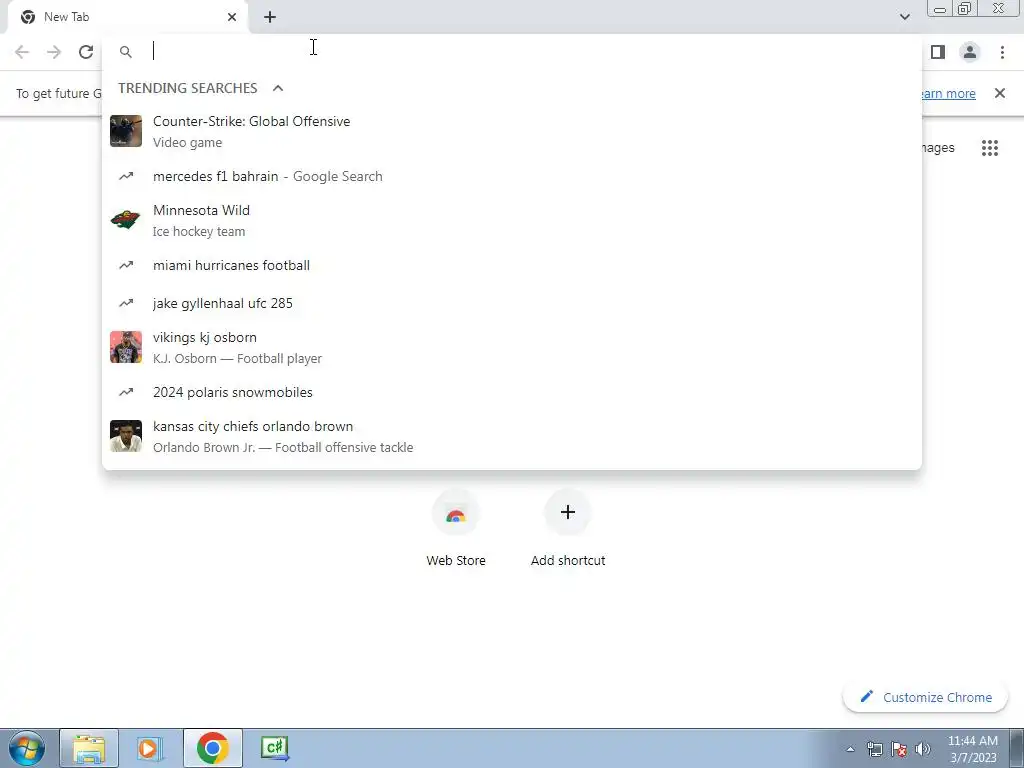Select jake gyllenhaal ufc 285 suggestion
This screenshot has height=768, width=1024.
512,303
